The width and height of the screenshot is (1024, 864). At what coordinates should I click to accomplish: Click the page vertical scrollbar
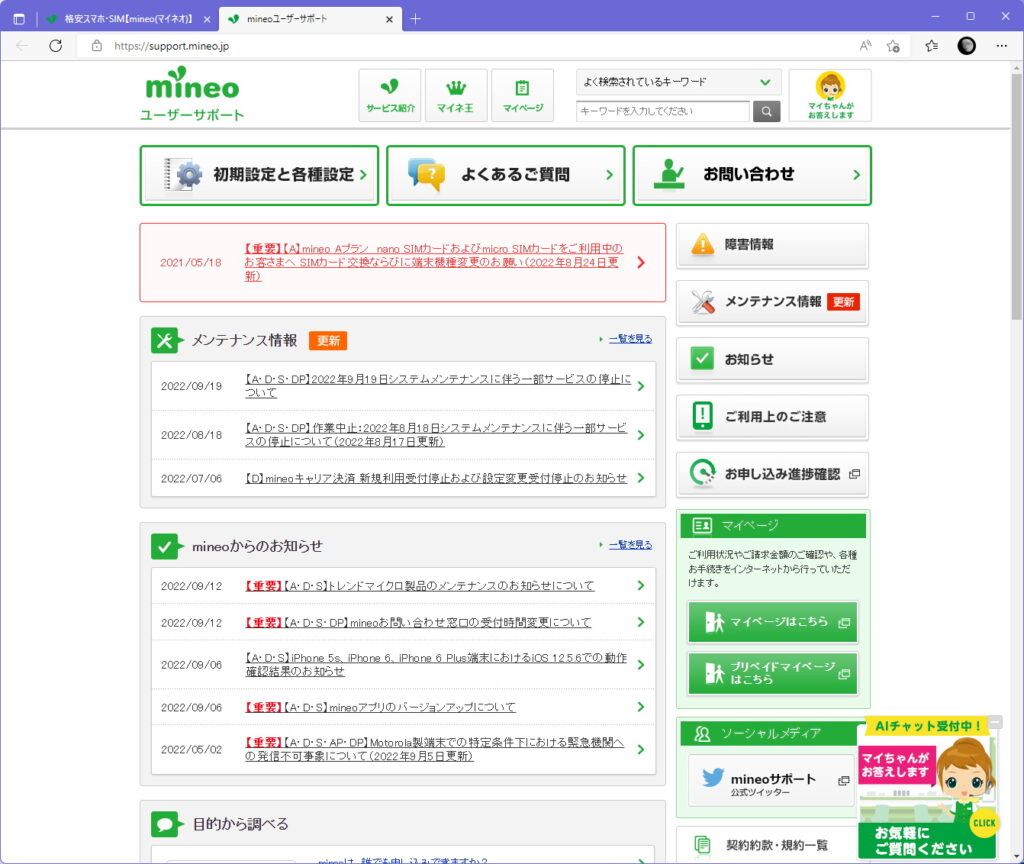(x=1017, y=196)
